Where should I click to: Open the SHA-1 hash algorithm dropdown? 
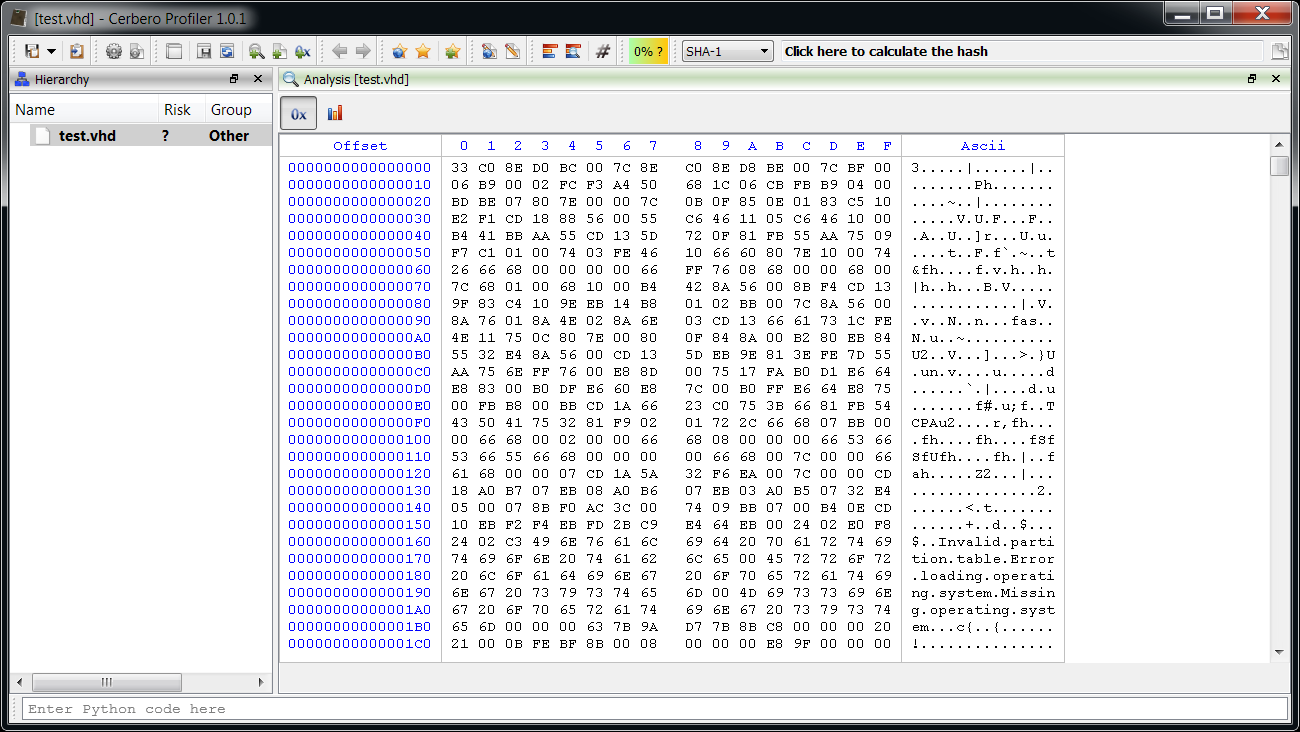727,51
